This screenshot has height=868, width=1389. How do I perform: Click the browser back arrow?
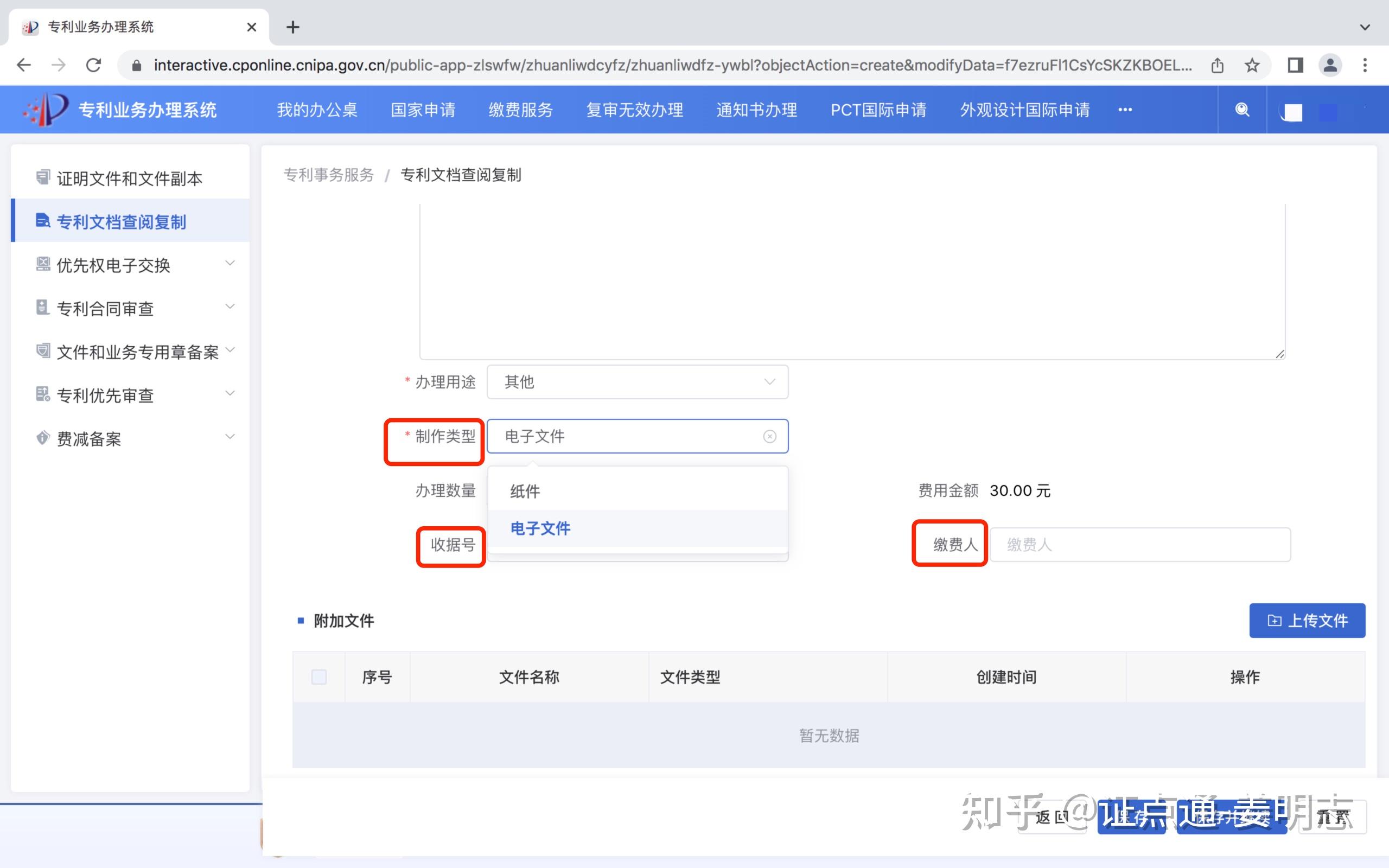[24, 65]
